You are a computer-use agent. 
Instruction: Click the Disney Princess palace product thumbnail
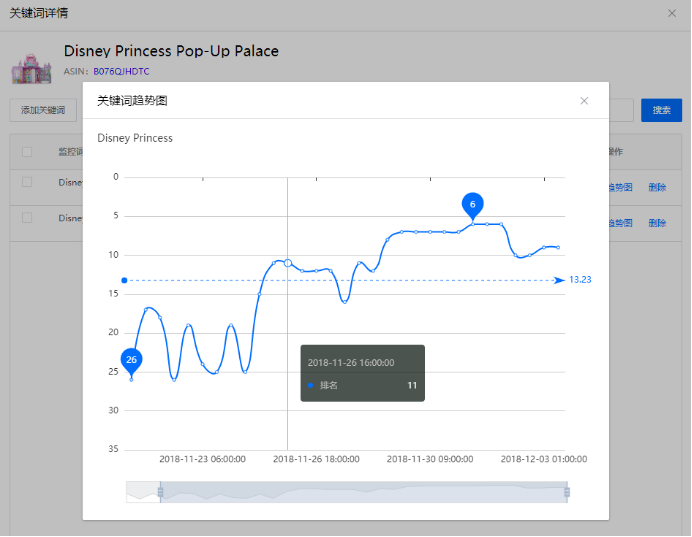[31, 63]
